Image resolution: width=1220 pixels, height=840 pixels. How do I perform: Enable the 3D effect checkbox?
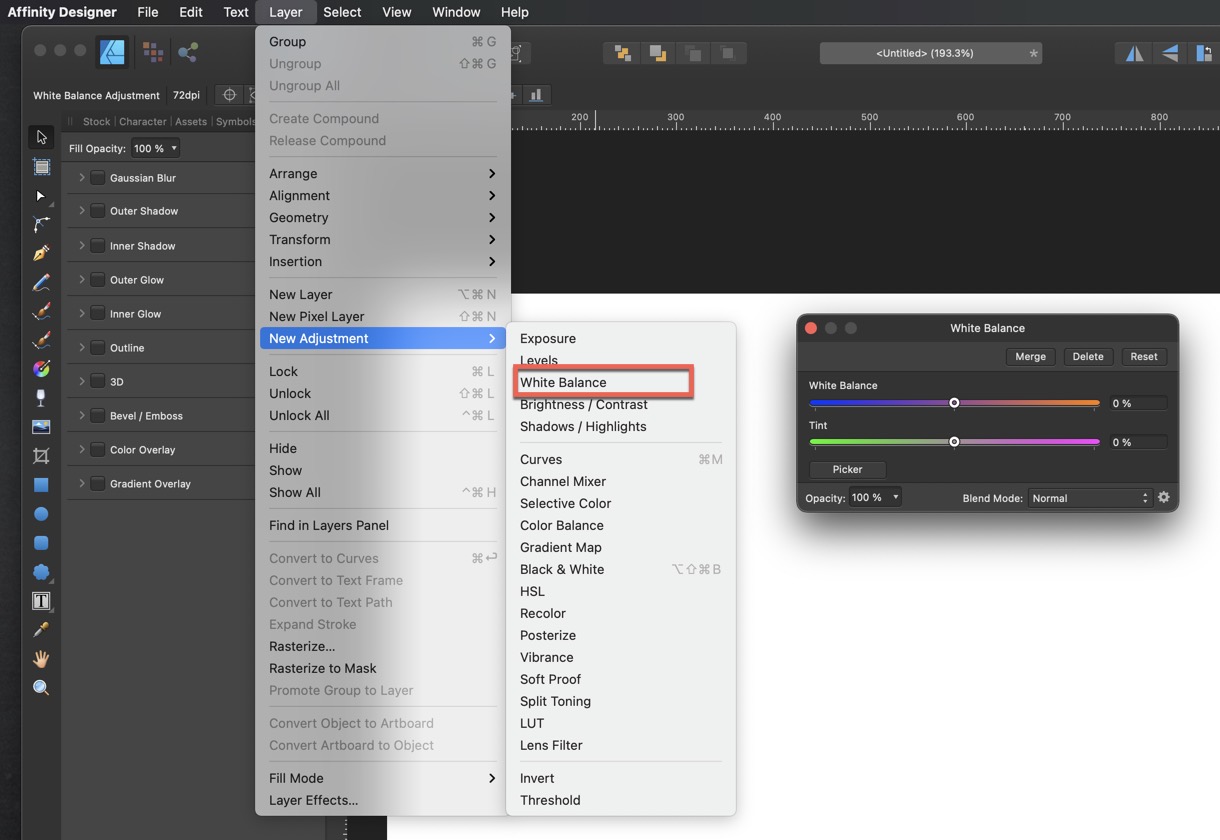tap(97, 382)
